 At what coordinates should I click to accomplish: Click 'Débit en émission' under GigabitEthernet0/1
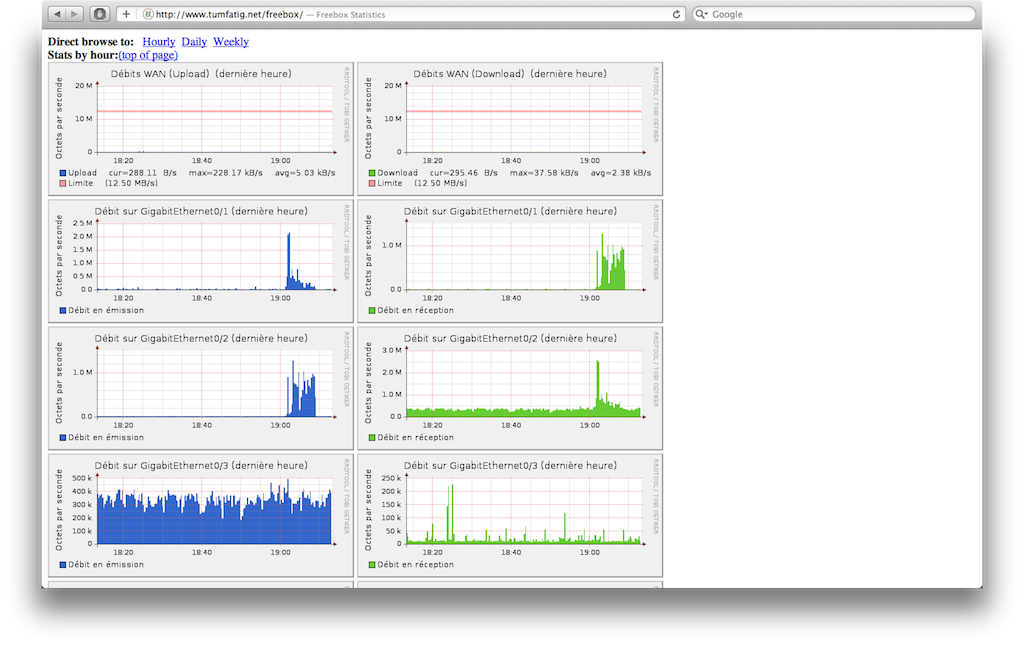pyautogui.click(x=106, y=310)
